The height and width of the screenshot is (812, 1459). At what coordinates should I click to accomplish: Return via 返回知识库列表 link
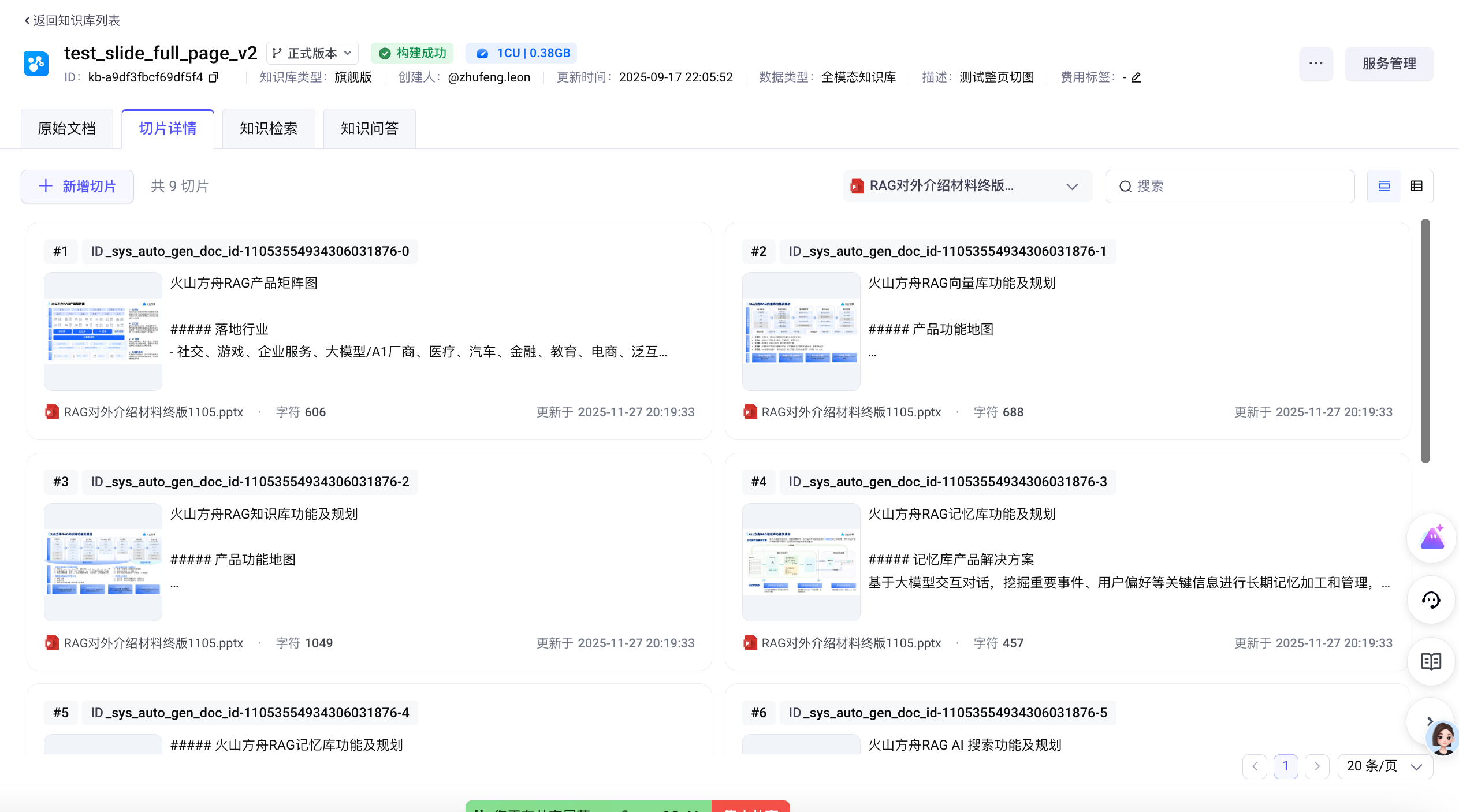[72, 21]
